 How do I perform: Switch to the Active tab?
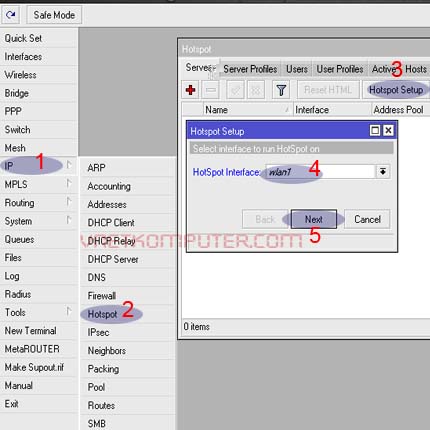coord(383,69)
